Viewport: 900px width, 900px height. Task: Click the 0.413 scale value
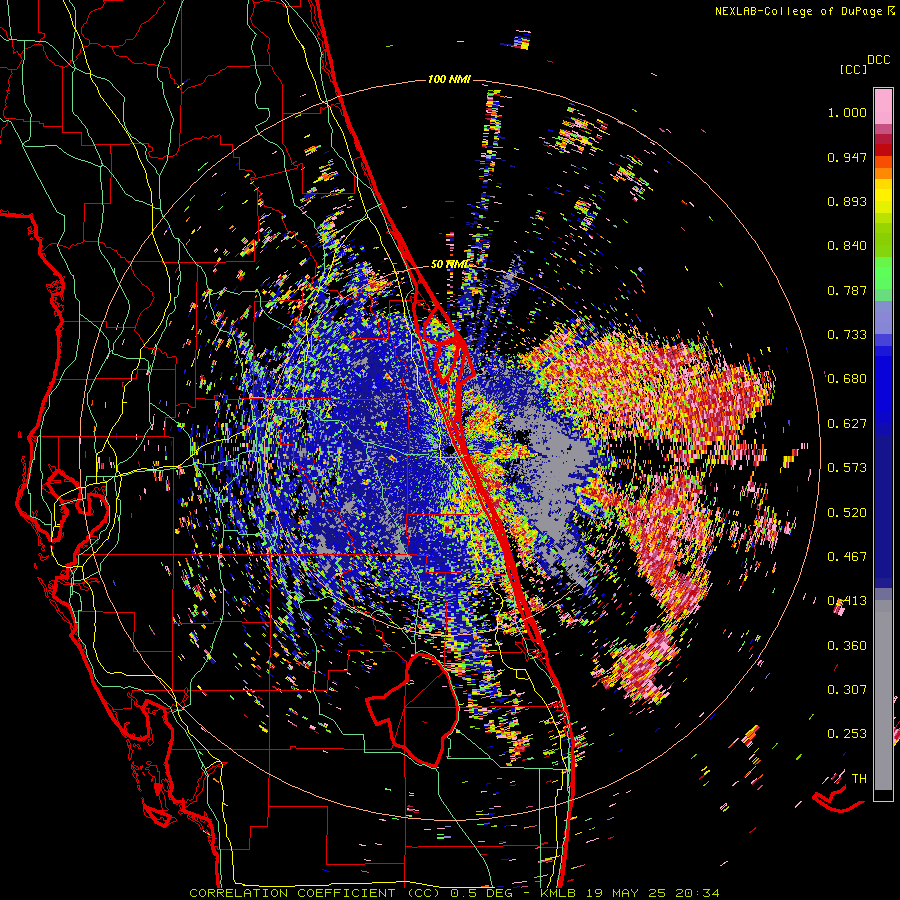(847, 601)
